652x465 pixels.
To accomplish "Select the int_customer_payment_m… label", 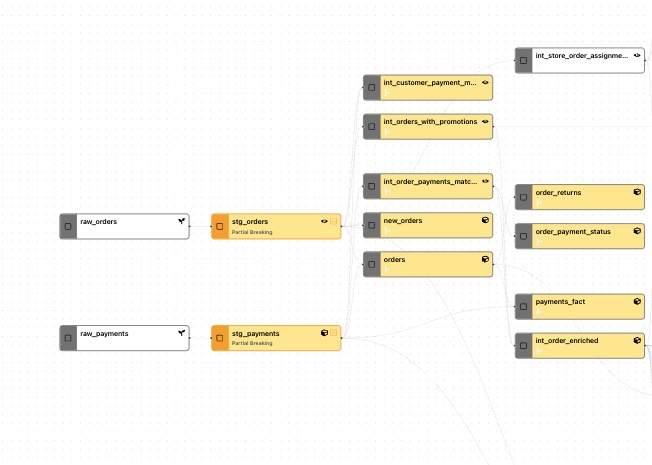I will pyautogui.click(x=430, y=83).
